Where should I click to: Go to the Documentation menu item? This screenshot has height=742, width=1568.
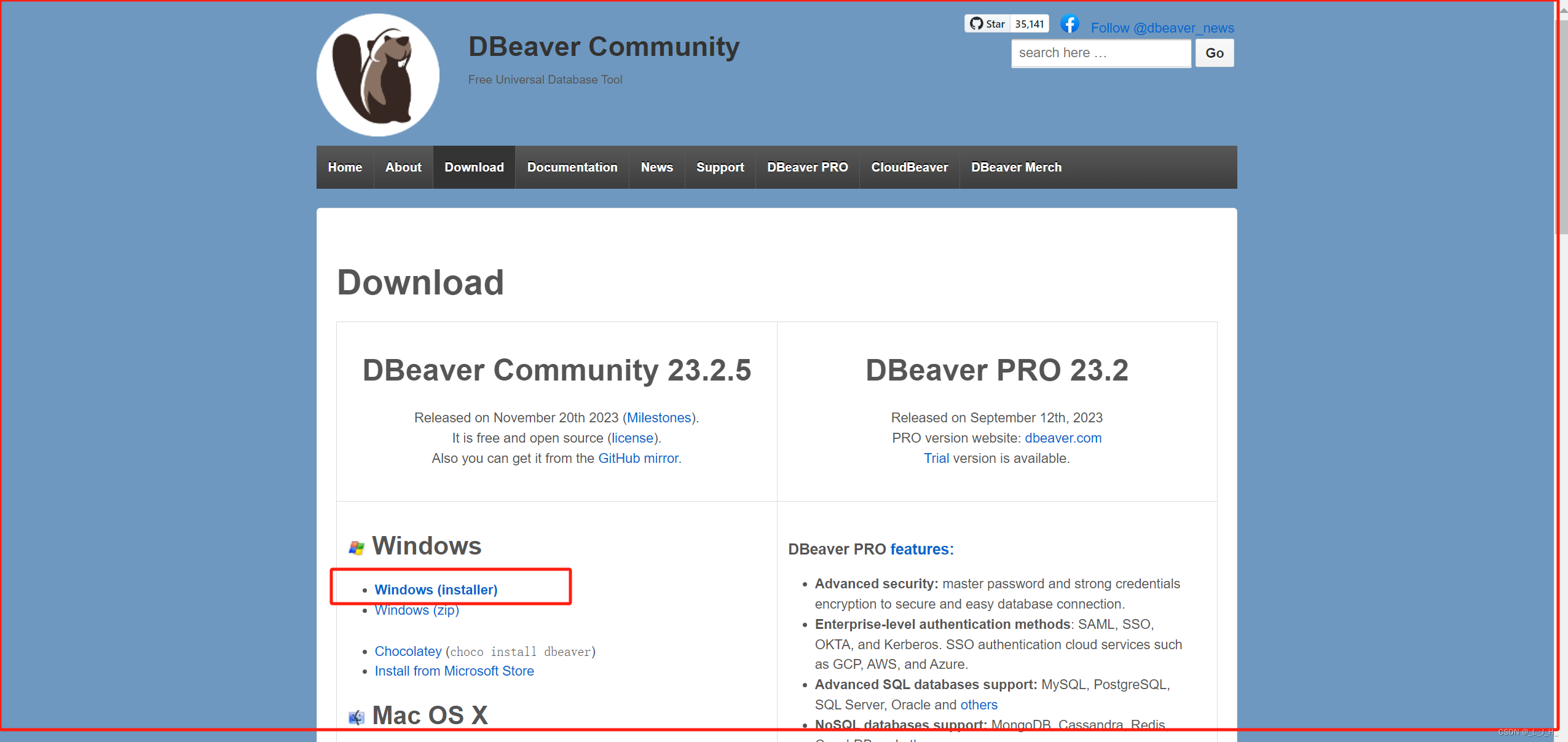pos(572,167)
